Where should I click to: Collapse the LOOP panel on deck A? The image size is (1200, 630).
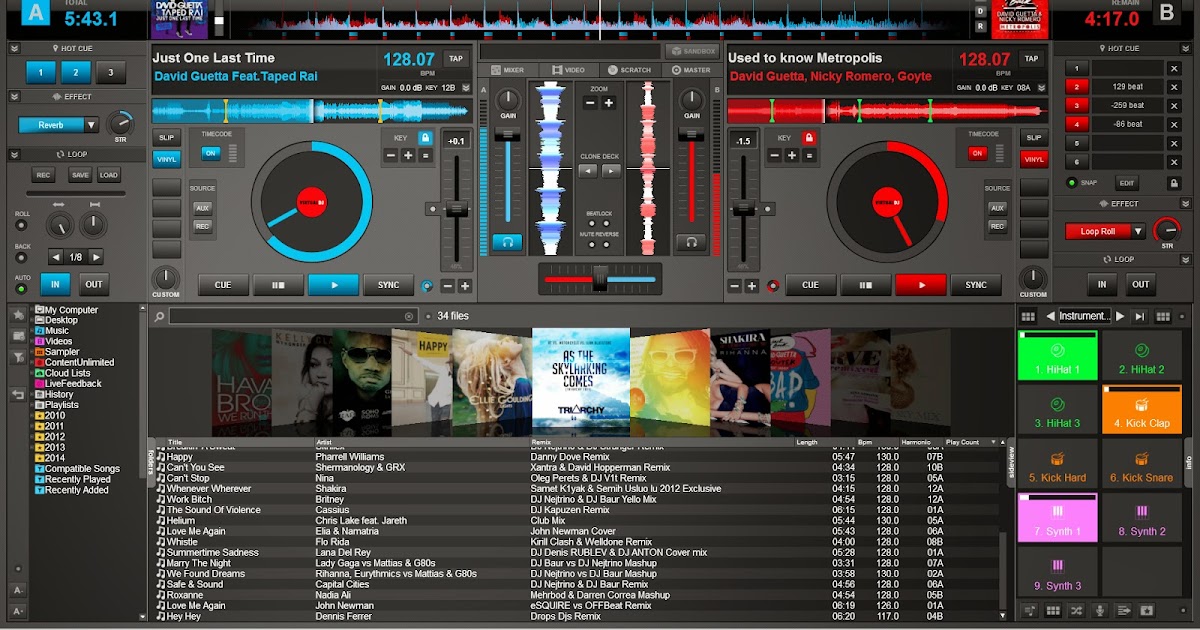pos(14,154)
